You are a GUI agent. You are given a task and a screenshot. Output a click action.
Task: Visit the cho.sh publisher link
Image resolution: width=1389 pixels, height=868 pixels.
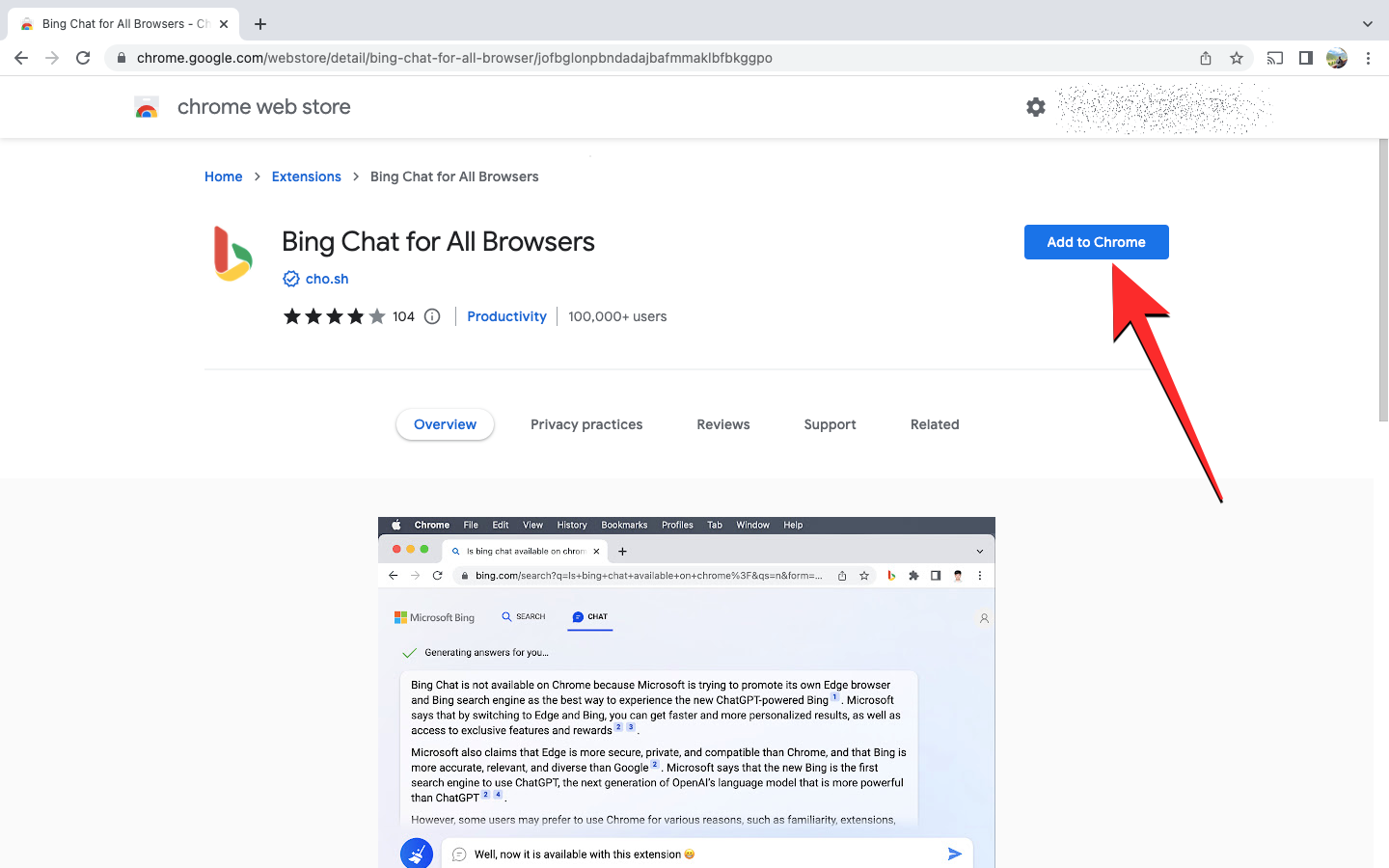[x=327, y=279]
